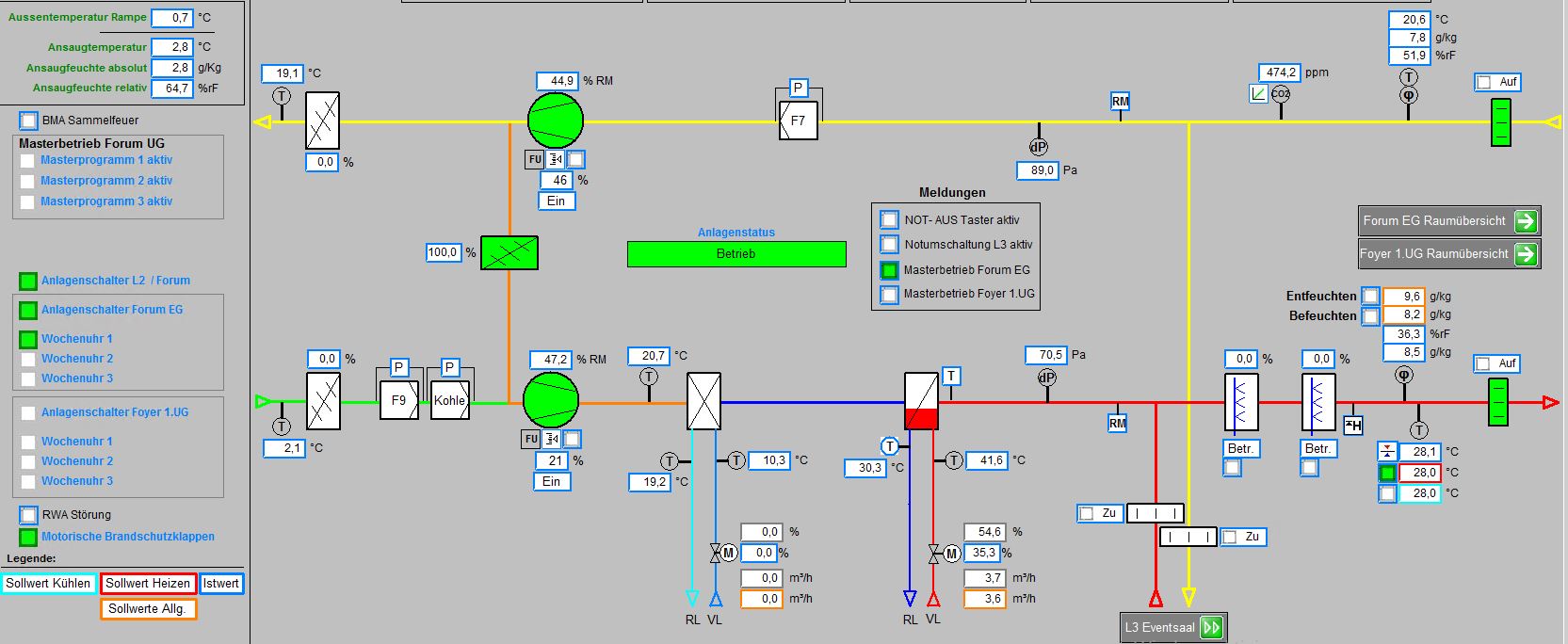Select the heating coil symbol
Image resolution: width=1568 pixels, height=644 pixels.
[921, 401]
